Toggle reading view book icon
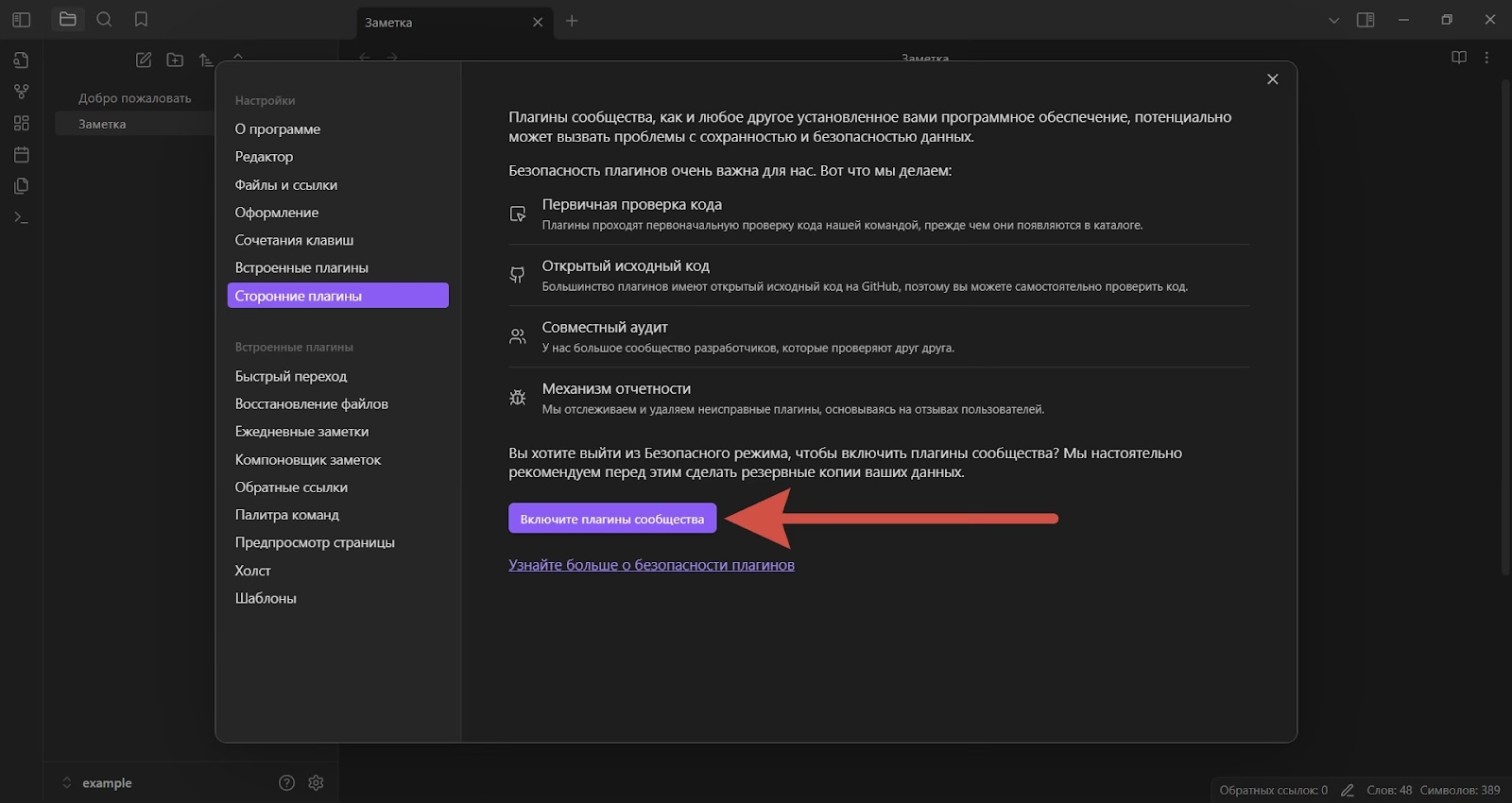The height and width of the screenshot is (803, 1512). tap(1458, 58)
